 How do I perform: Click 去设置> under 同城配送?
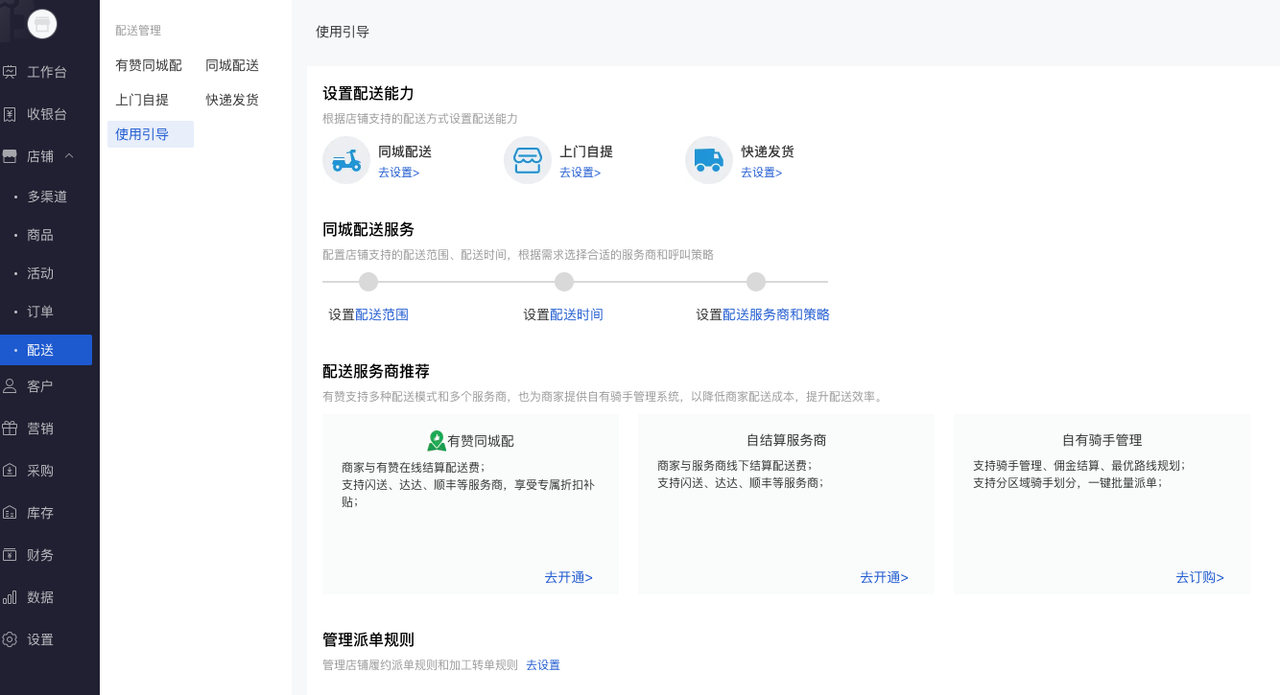pyautogui.click(x=399, y=172)
